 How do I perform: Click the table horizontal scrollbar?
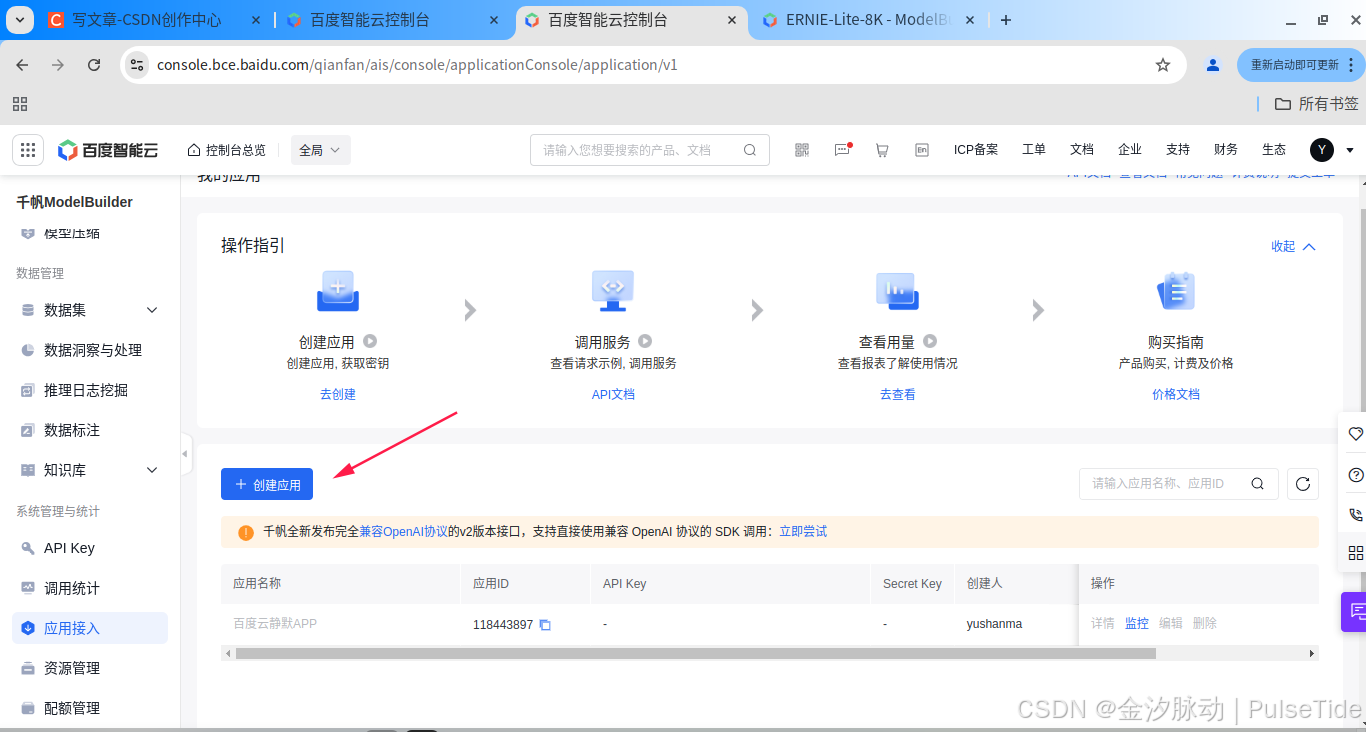tap(695, 653)
